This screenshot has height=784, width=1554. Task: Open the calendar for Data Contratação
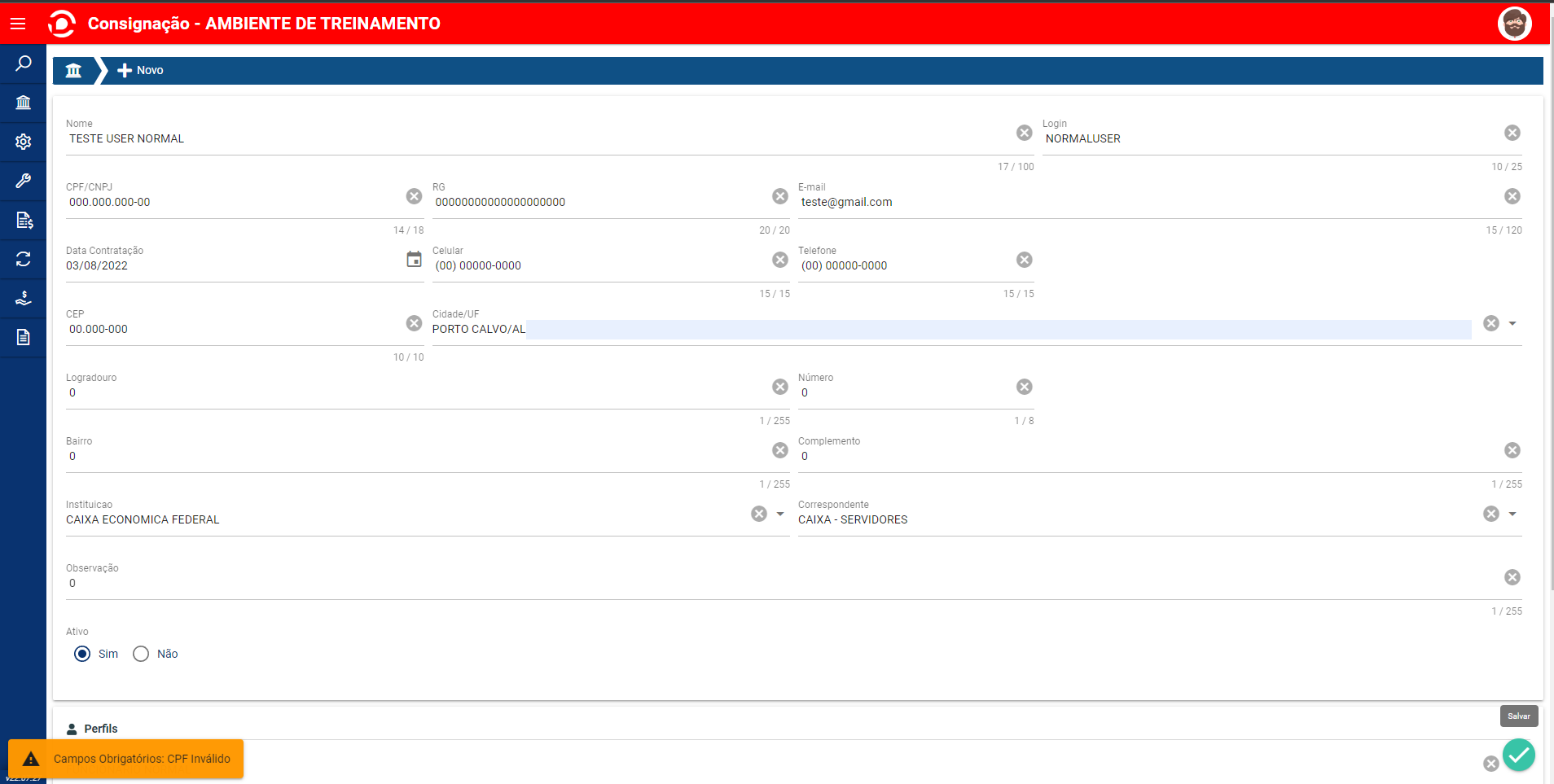click(x=414, y=260)
